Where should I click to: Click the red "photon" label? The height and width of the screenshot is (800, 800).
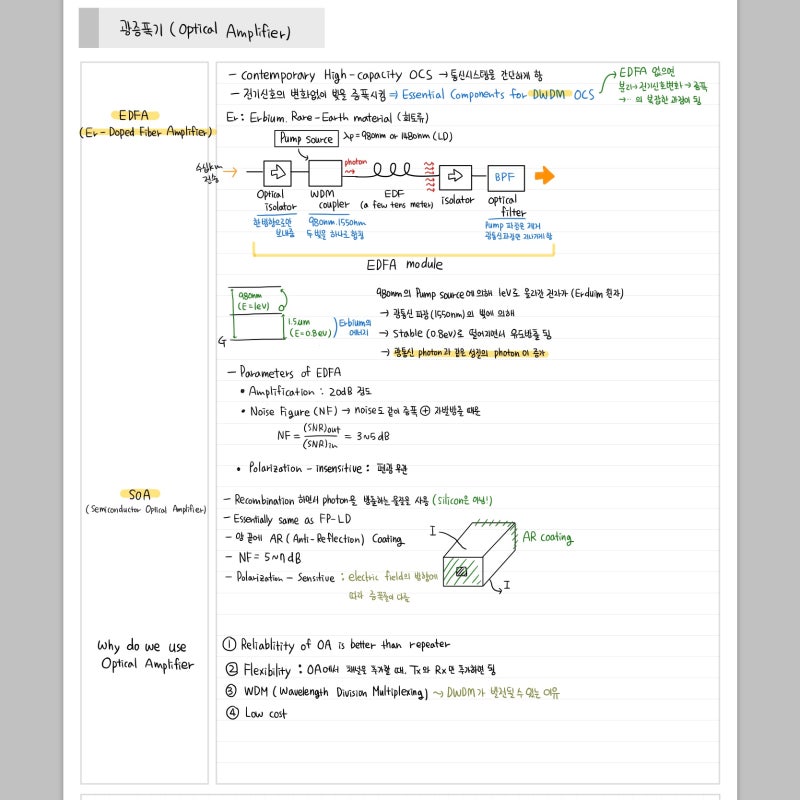(356, 162)
